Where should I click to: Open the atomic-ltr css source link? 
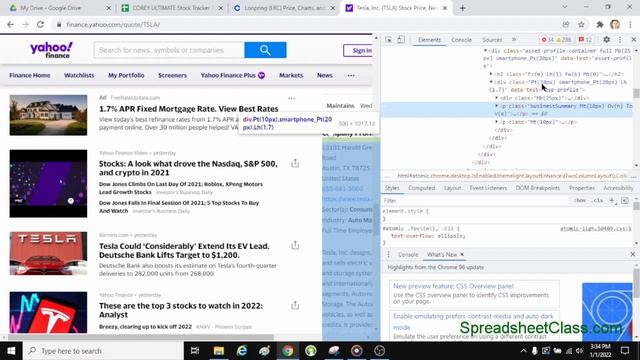pos(596,229)
